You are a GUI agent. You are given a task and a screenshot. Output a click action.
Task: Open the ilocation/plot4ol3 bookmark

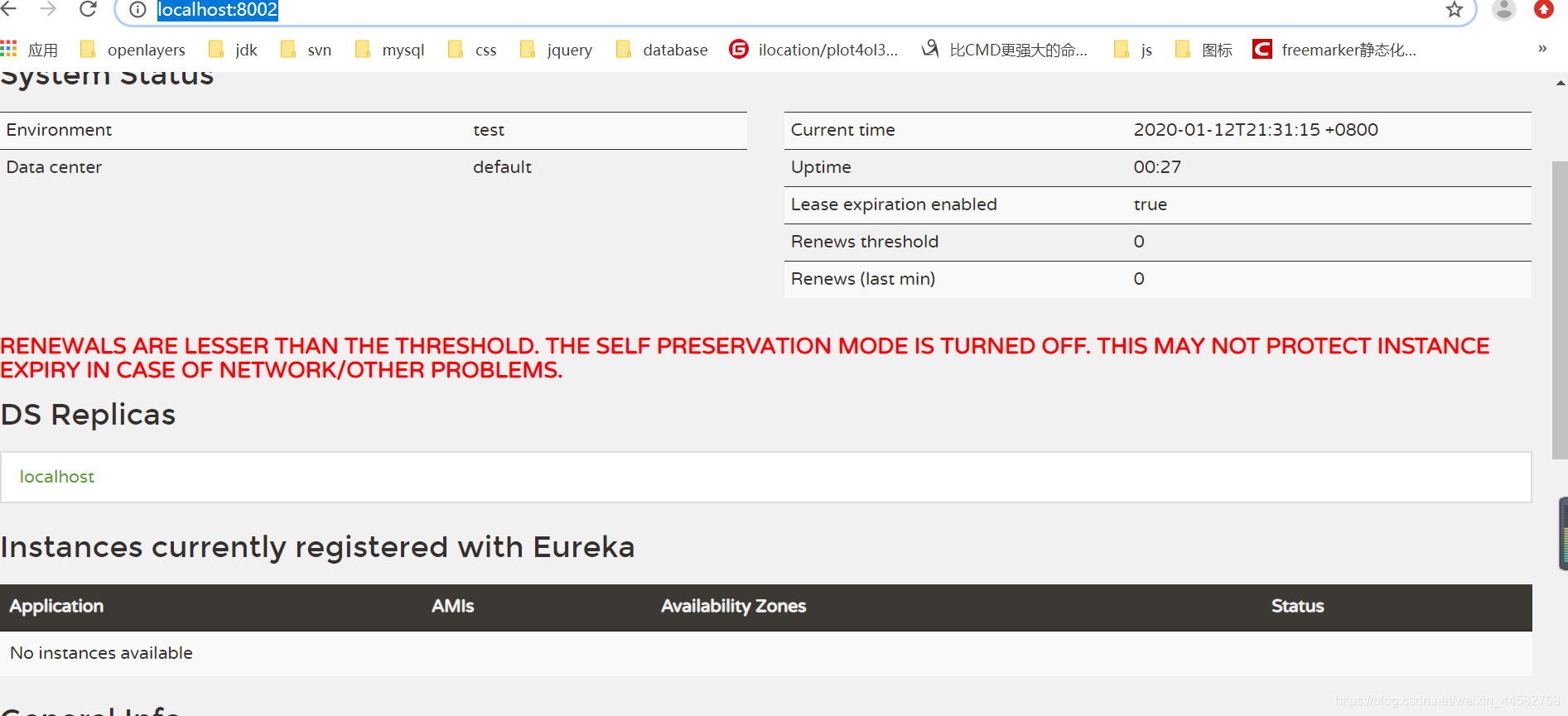tap(813, 50)
